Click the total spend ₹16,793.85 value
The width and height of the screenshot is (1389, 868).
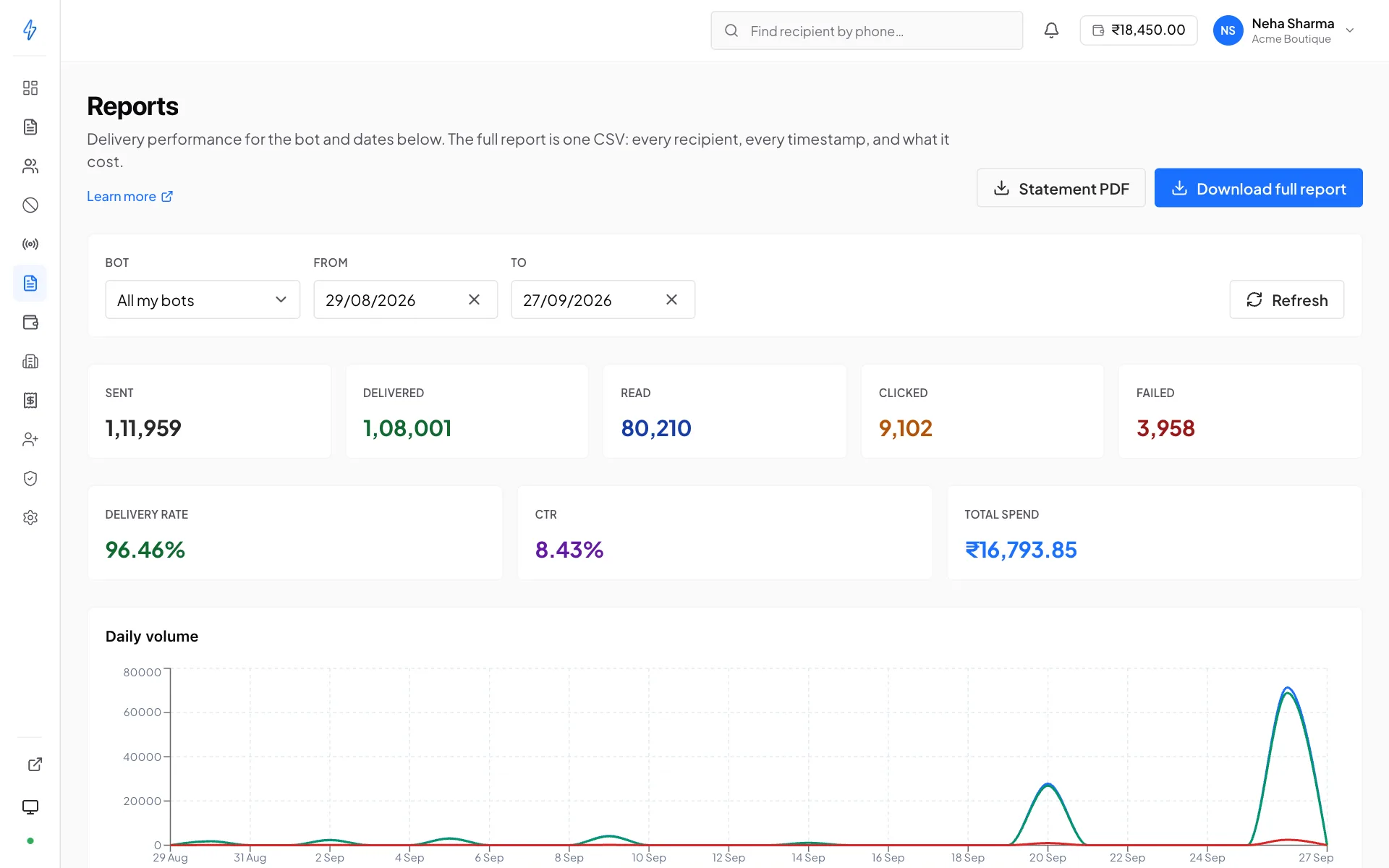[1021, 550]
